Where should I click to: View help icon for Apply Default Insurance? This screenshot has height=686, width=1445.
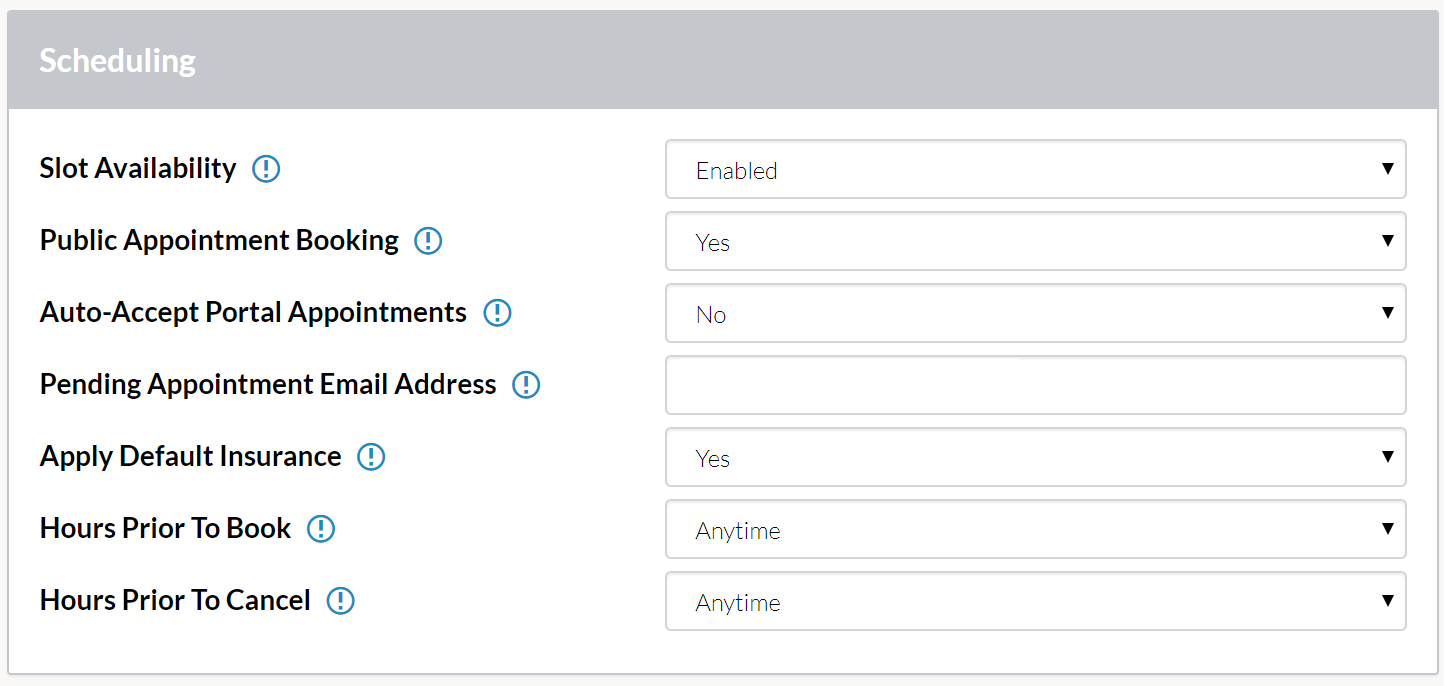371,457
